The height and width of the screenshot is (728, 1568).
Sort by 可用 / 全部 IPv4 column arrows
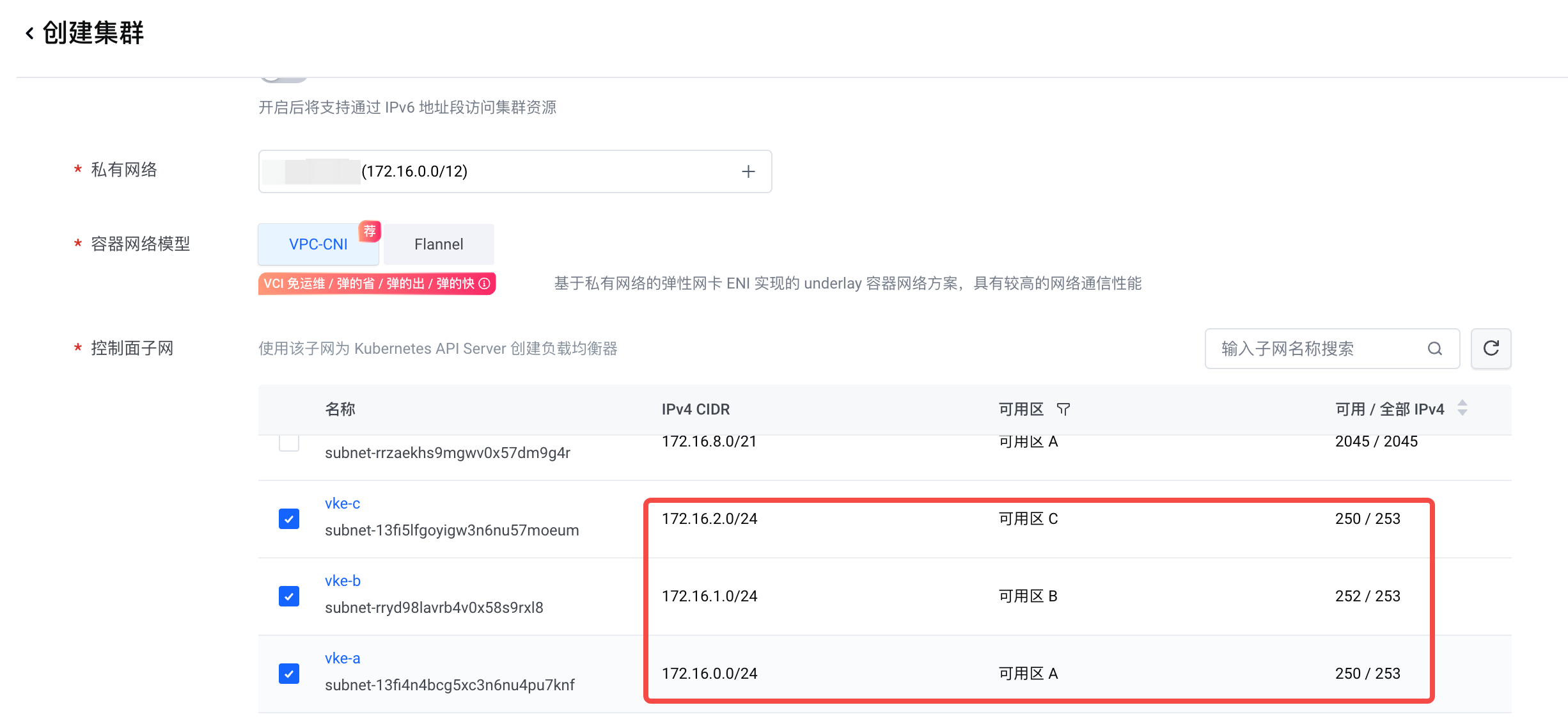(x=1462, y=408)
